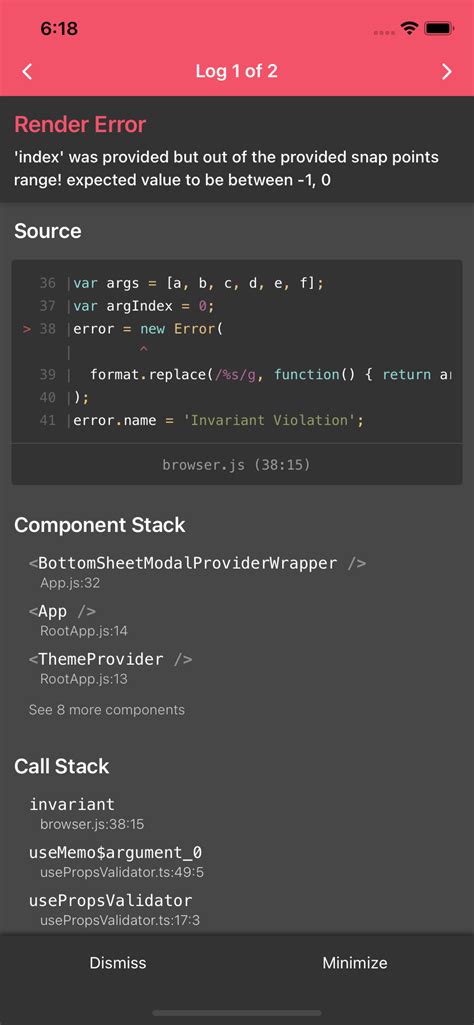Open browser.js (38:15) source file link
474x1025 pixels.
point(237,465)
